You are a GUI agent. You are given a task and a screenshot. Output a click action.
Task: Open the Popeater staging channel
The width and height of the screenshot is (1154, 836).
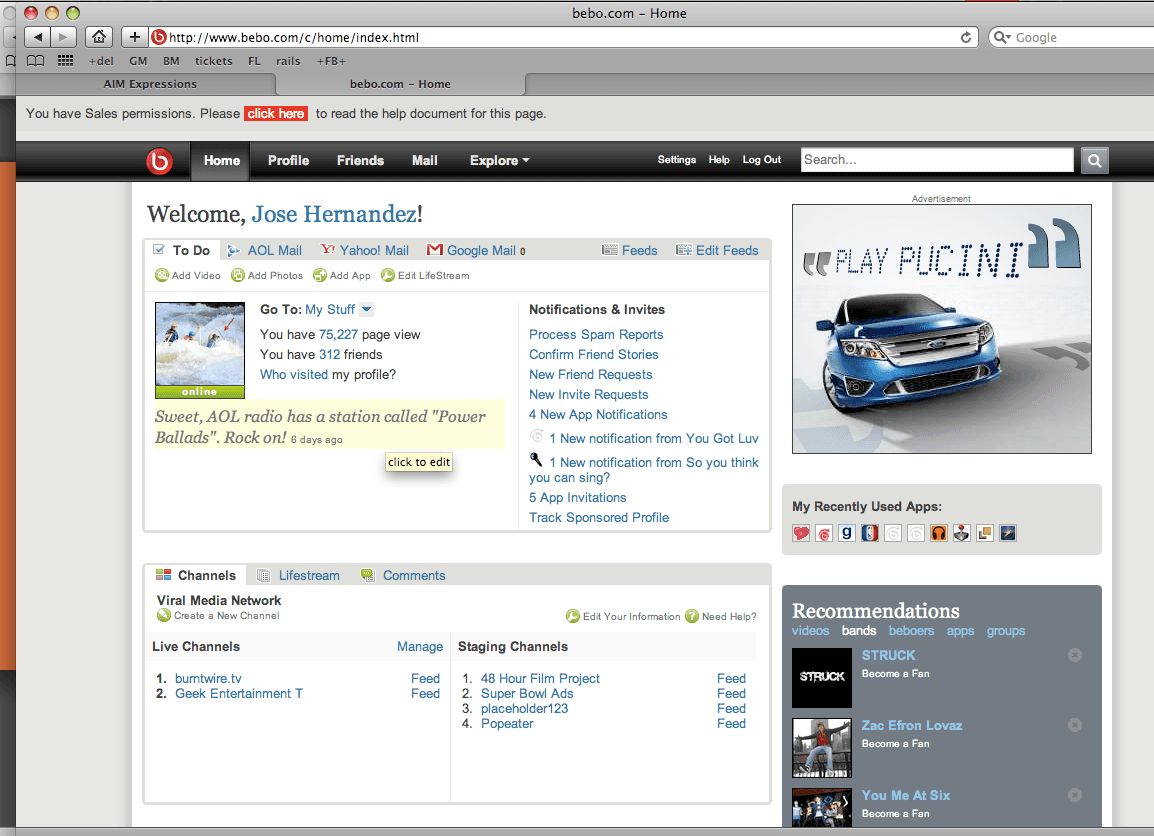coord(507,723)
